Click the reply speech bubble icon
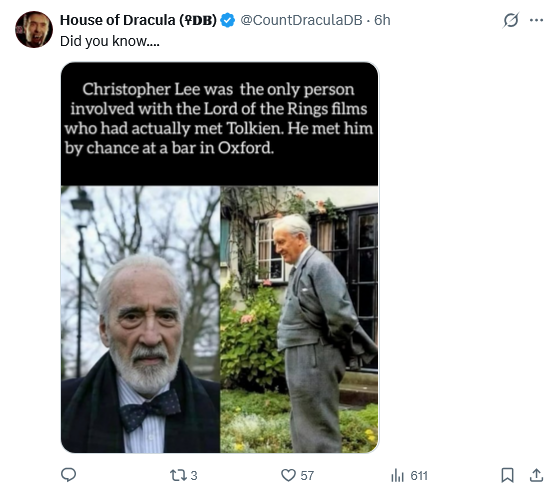The height and width of the screenshot is (495, 559). click(x=68, y=475)
